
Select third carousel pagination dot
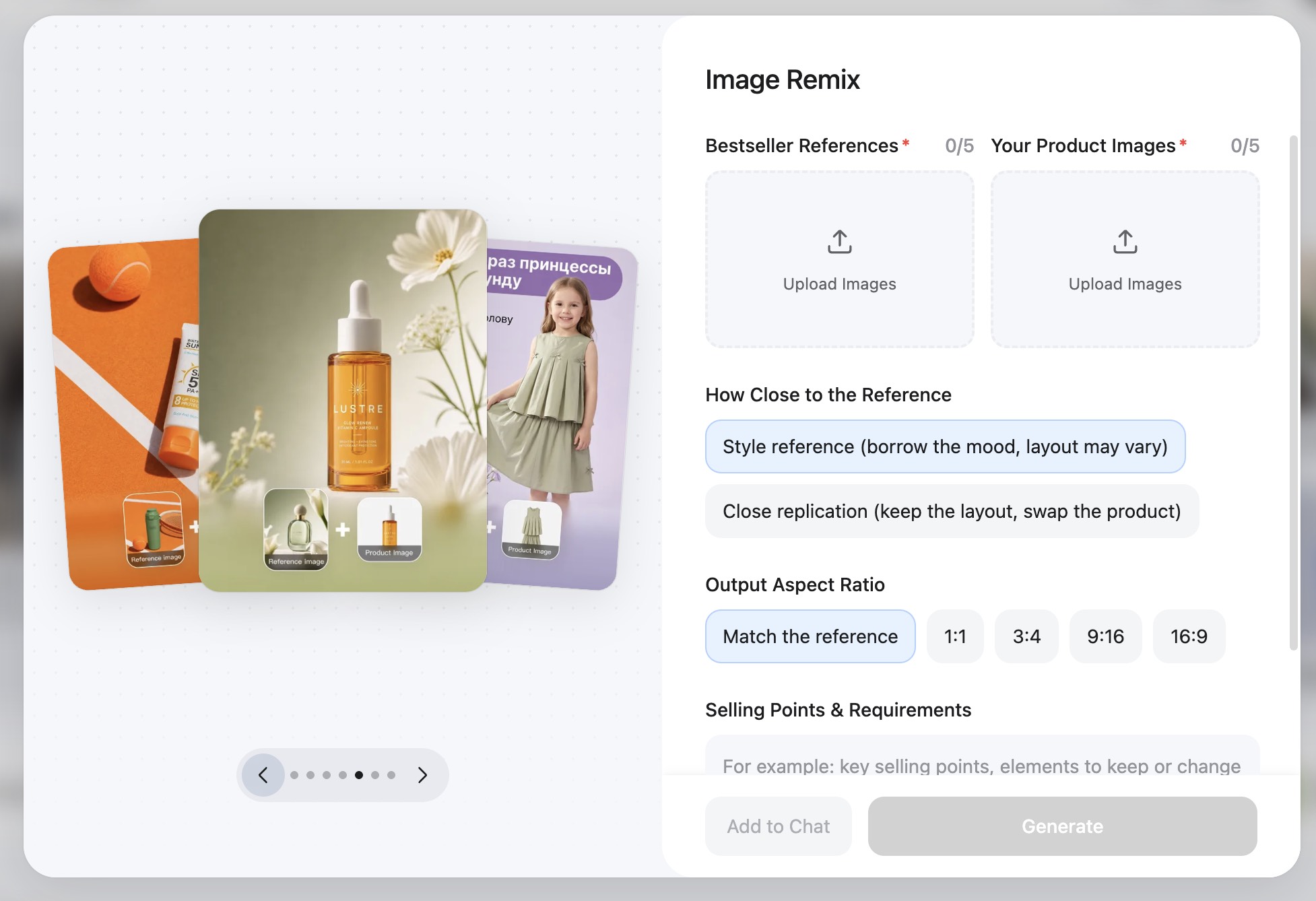(327, 775)
